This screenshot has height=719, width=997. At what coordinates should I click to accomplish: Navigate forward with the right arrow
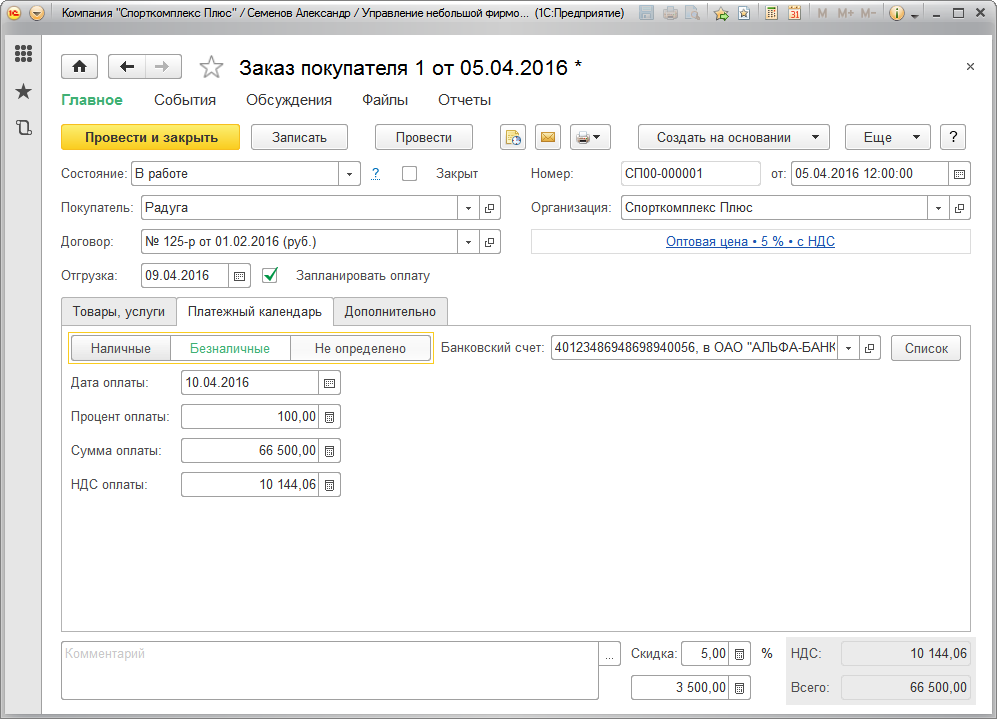pos(163,67)
